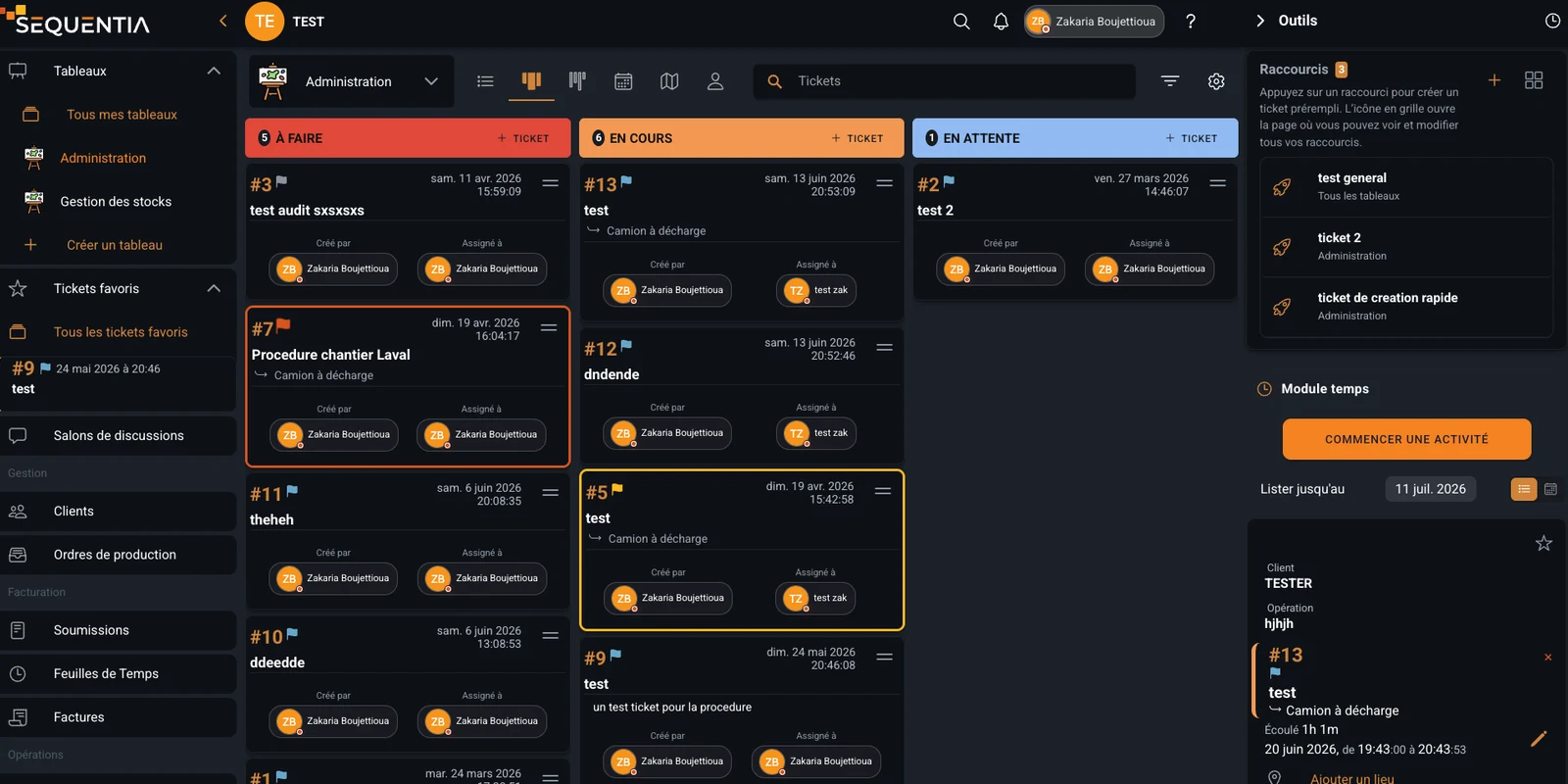Switch to the list view icon
This screenshot has height=784, width=1568.
(485, 81)
